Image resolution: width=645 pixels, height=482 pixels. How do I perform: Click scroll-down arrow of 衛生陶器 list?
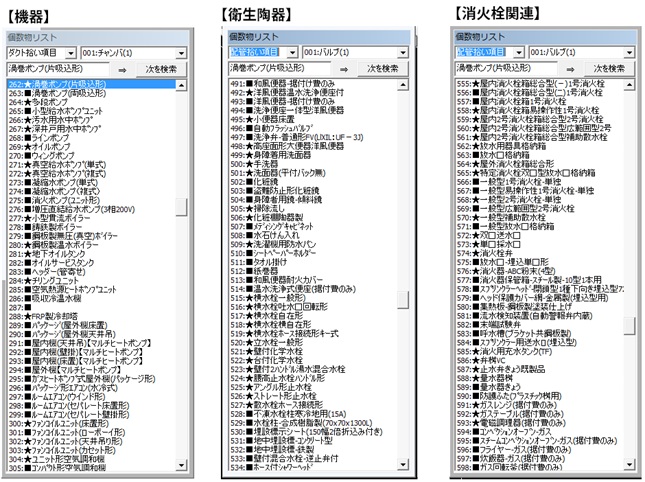coord(403,465)
